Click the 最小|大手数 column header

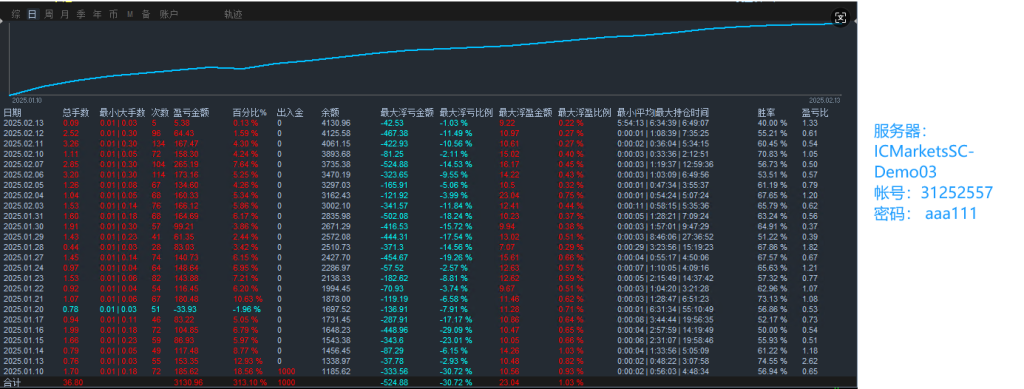pos(122,112)
